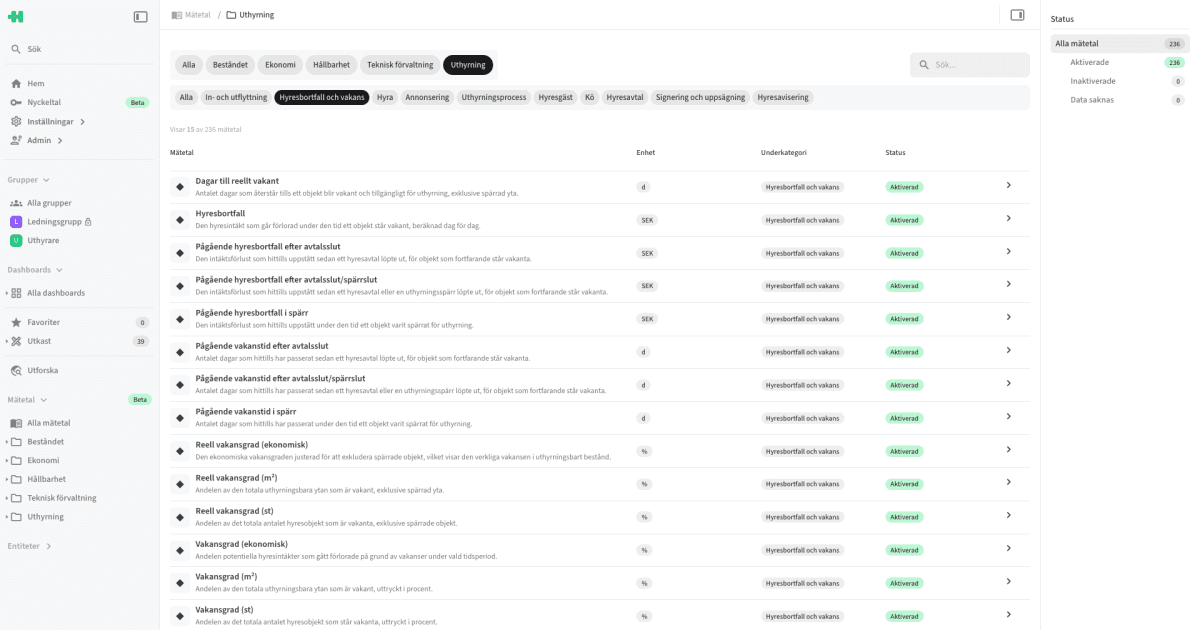Switch to the Ekonomi category tab
The width and height of the screenshot is (1200, 630).
coord(280,64)
